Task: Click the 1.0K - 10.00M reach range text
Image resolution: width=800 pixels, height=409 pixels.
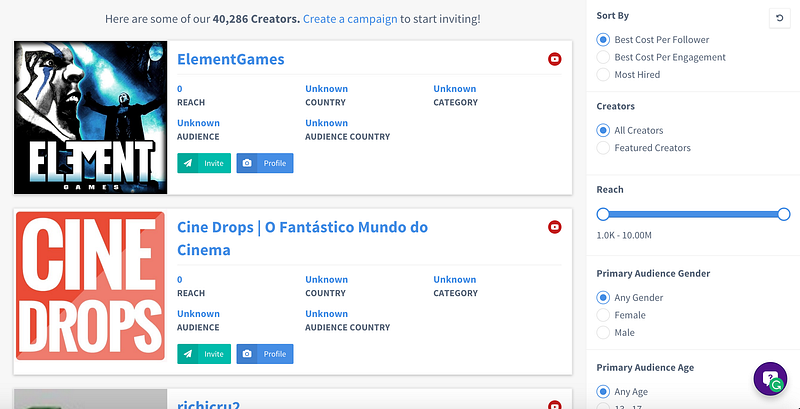Action: pyautogui.click(x=624, y=236)
